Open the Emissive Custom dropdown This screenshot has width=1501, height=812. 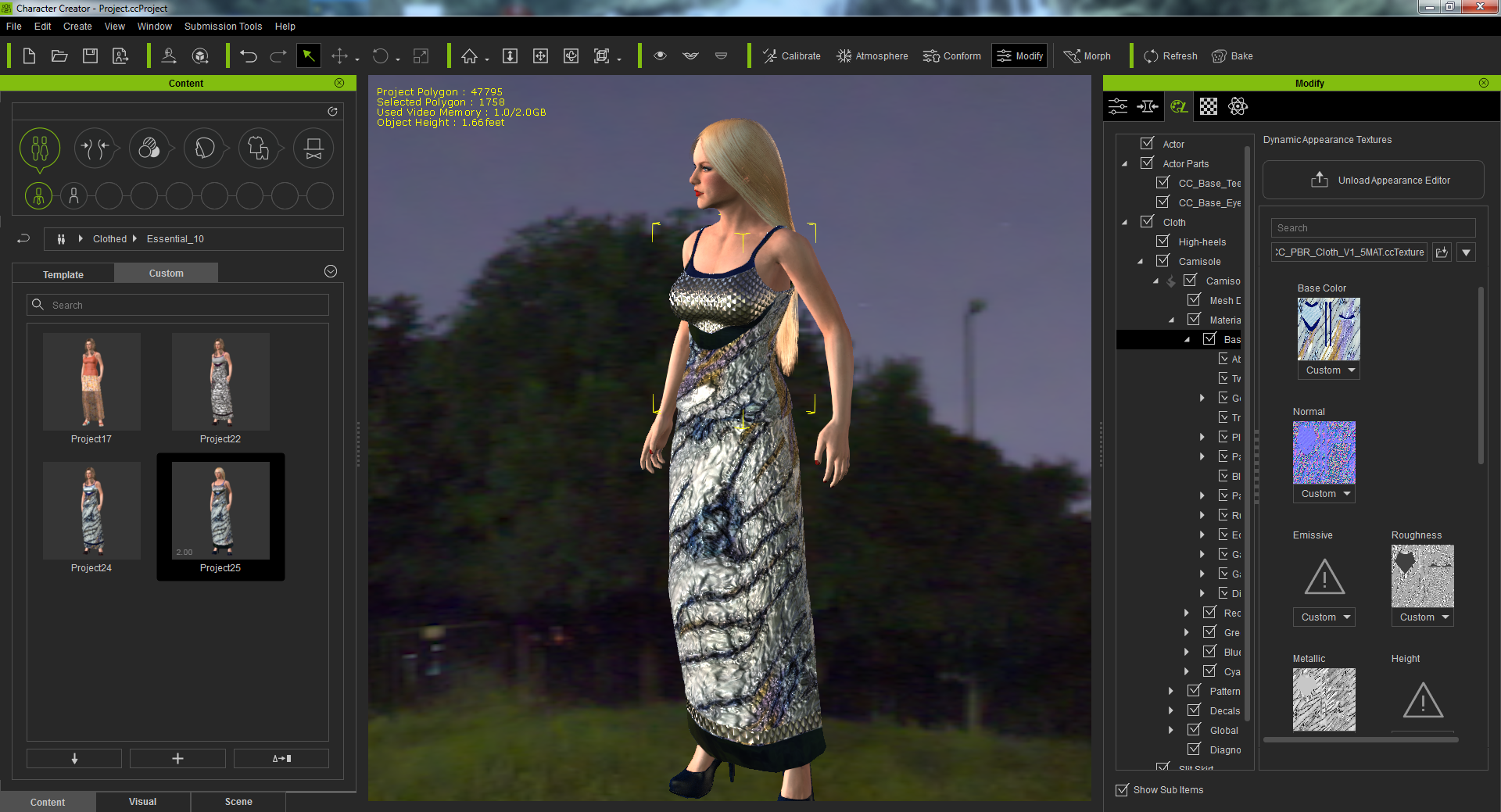click(1324, 617)
